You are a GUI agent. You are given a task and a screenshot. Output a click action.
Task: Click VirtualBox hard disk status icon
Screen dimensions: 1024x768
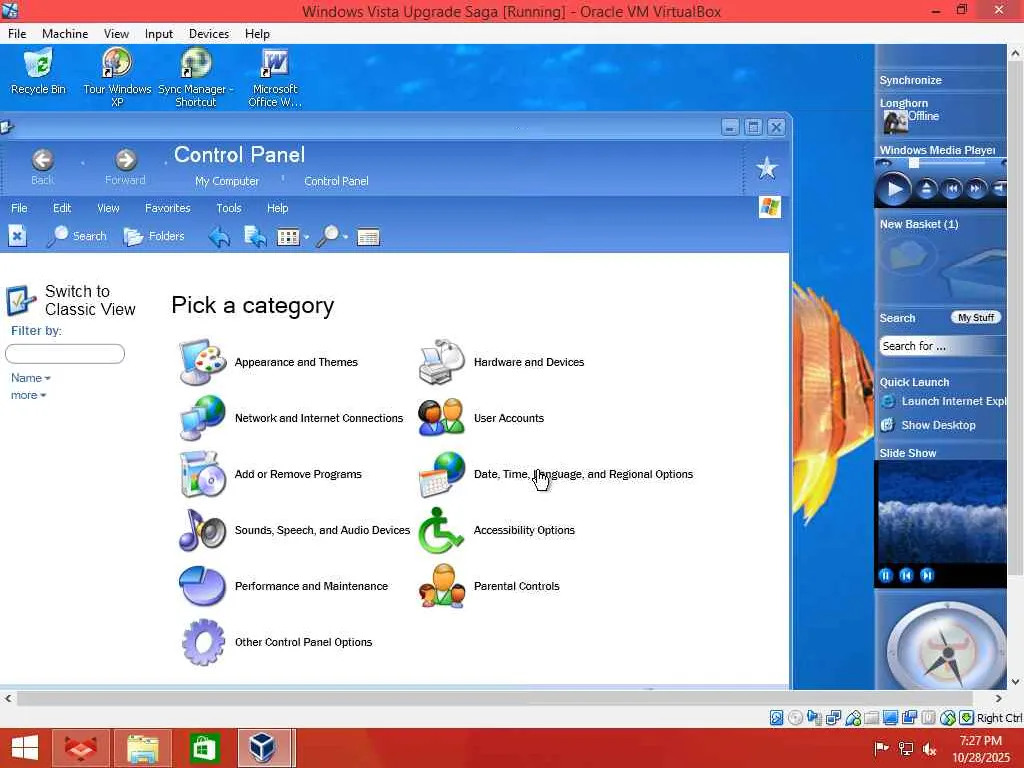[776, 718]
